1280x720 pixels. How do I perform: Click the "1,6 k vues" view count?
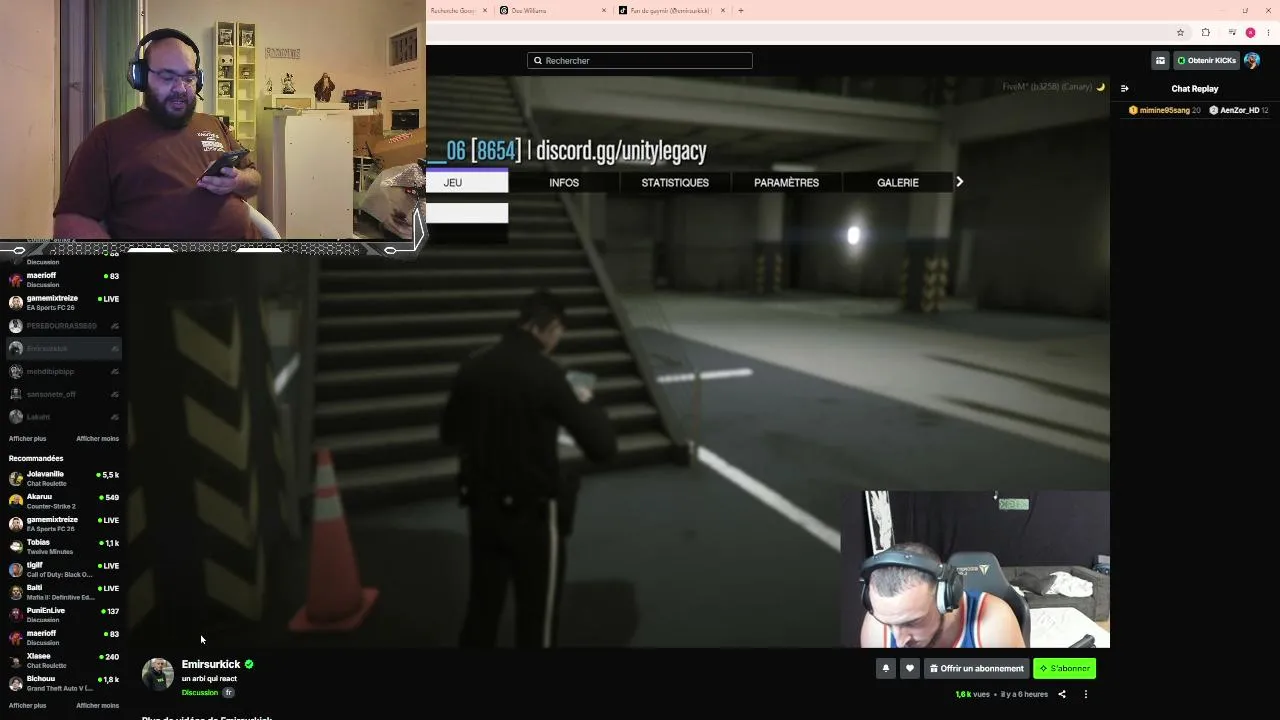973,694
